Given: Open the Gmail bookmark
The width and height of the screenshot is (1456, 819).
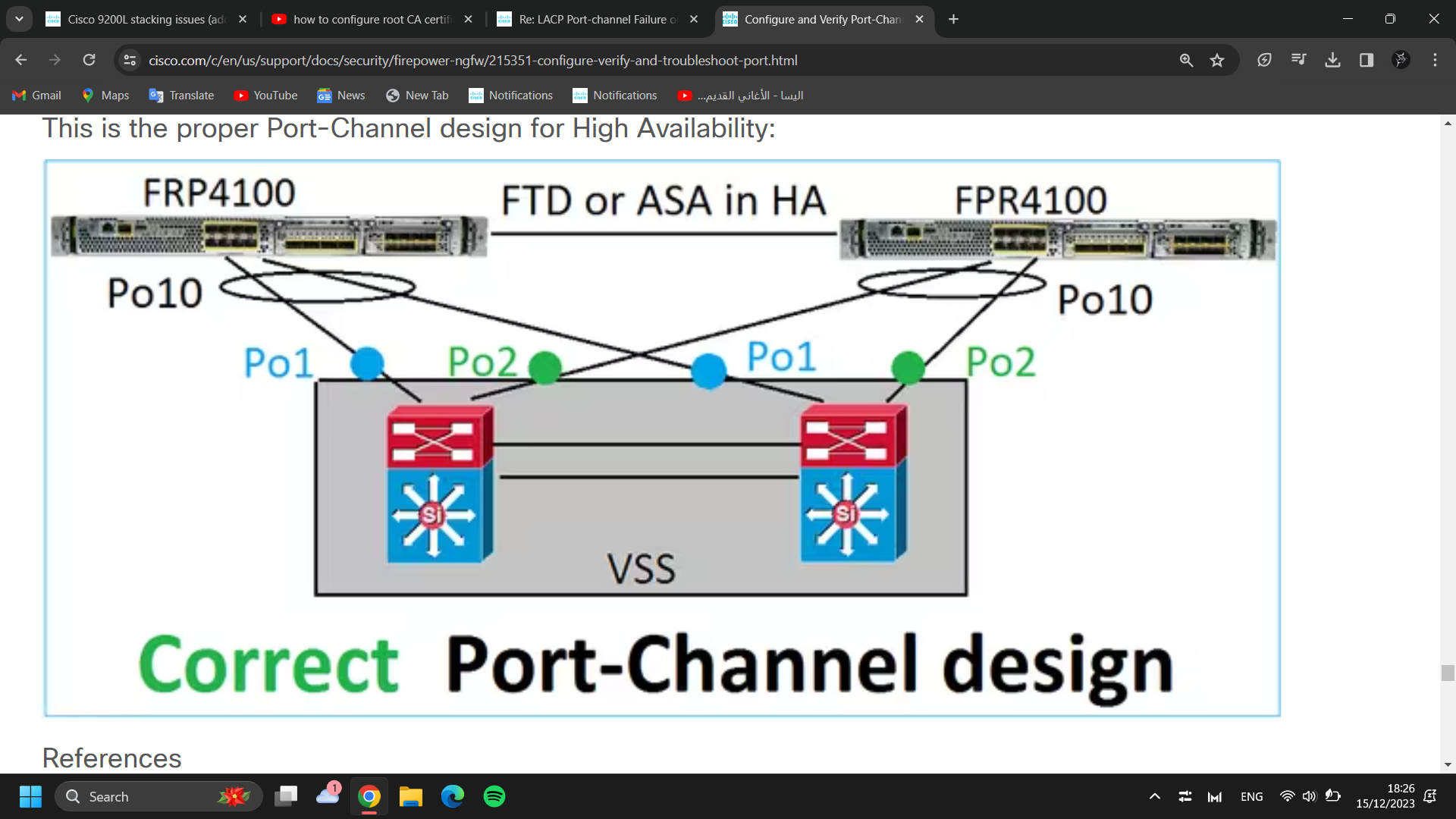Looking at the screenshot, I should tap(36, 95).
